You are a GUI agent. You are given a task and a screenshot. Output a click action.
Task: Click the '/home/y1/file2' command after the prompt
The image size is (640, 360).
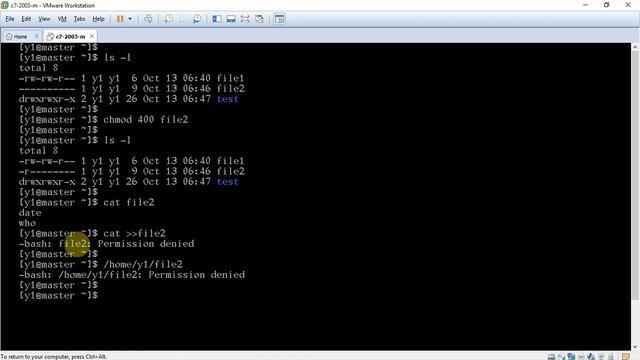[x=143, y=264]
